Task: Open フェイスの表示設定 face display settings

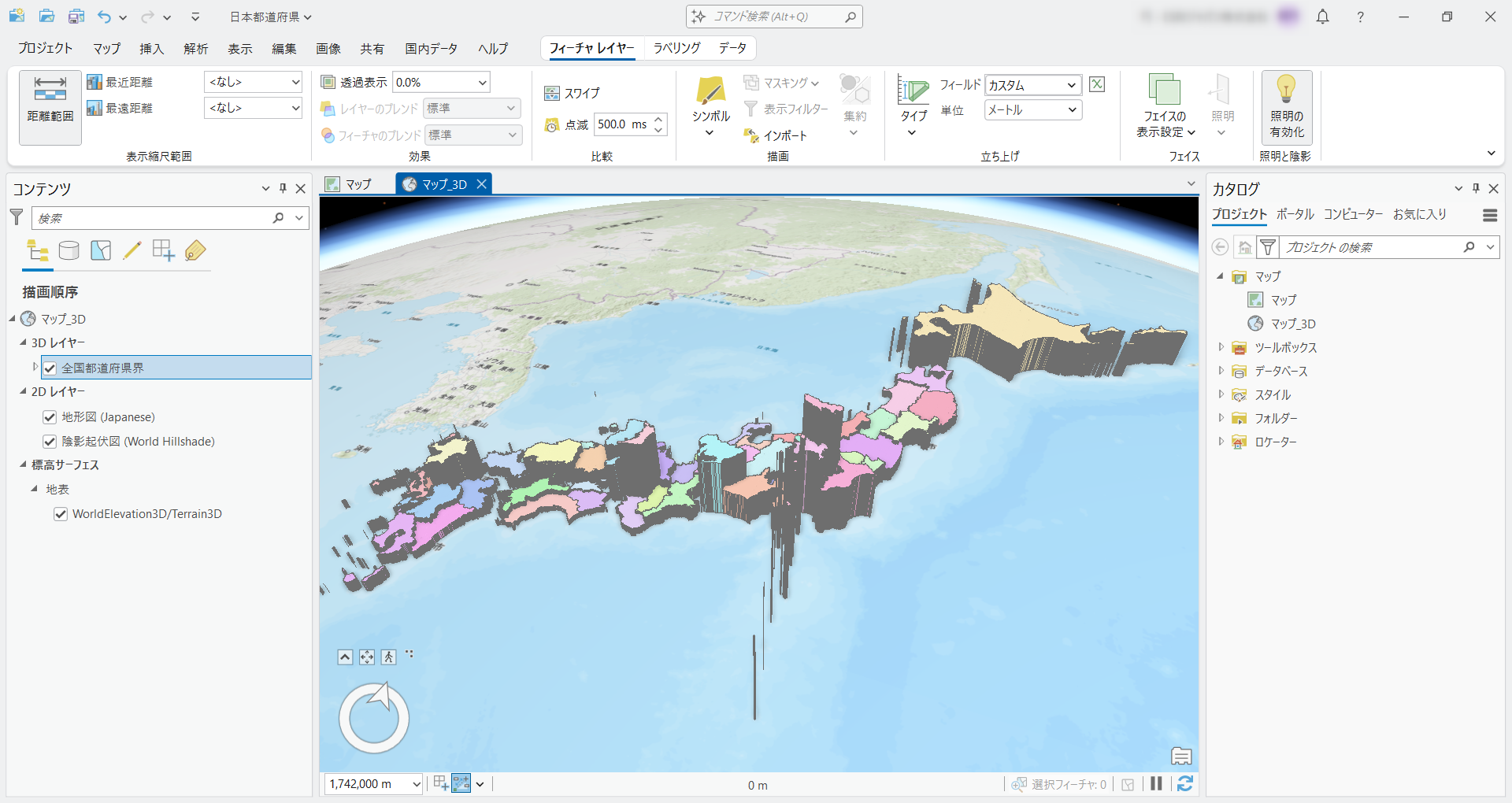Action: 1165,106
